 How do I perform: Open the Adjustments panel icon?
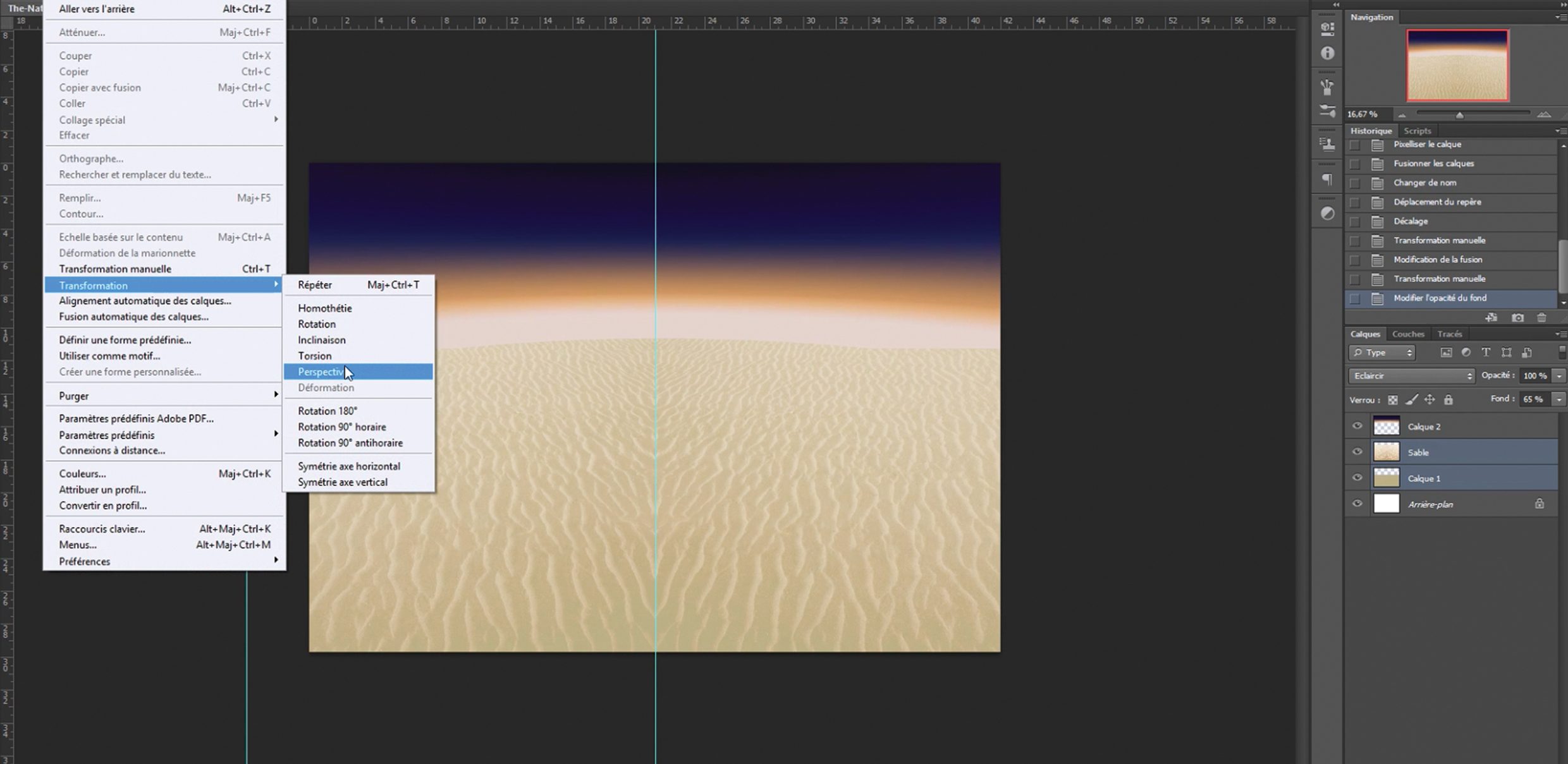click(1328, 214)
